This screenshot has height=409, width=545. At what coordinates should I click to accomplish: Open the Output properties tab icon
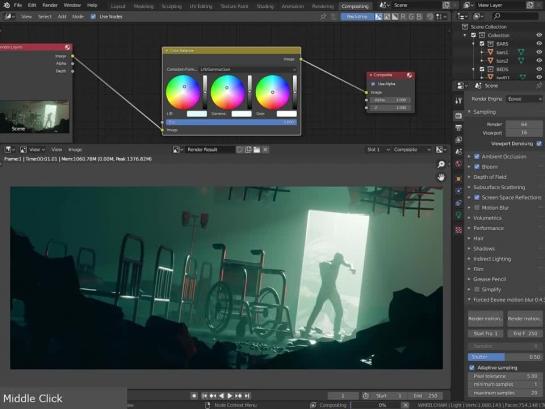459,128
